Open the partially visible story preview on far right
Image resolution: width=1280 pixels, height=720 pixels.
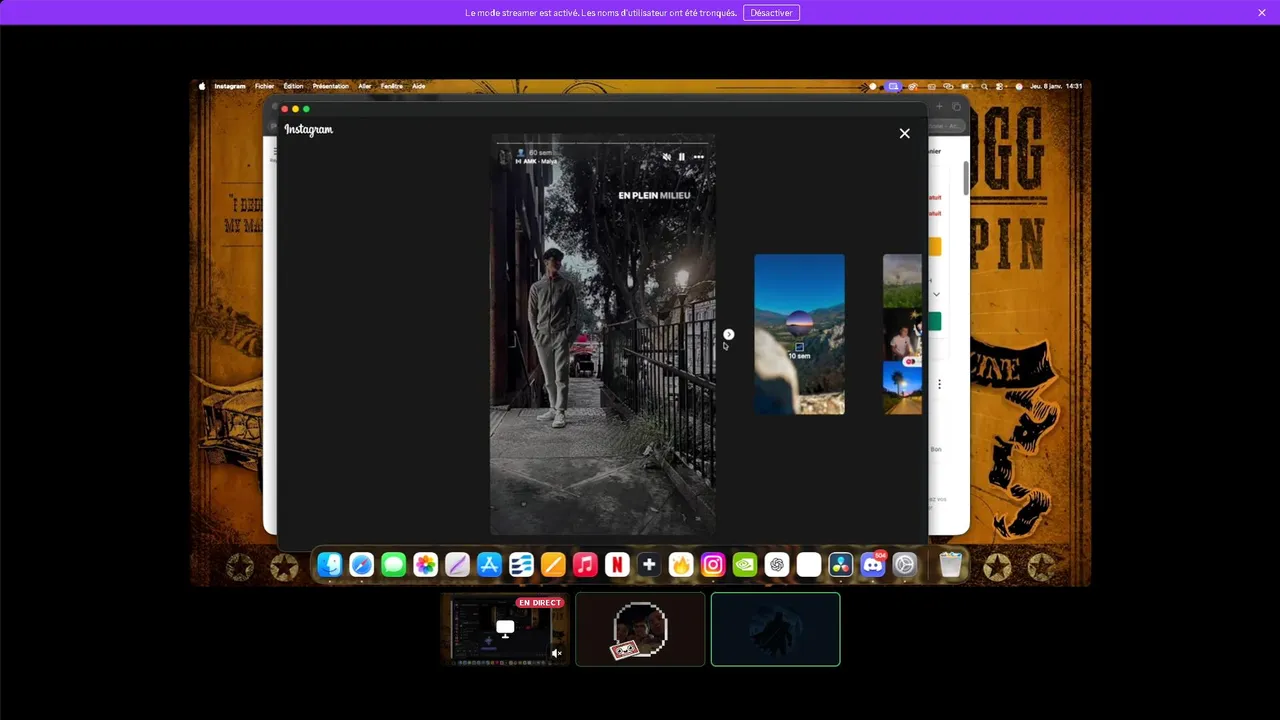(902, 334)
